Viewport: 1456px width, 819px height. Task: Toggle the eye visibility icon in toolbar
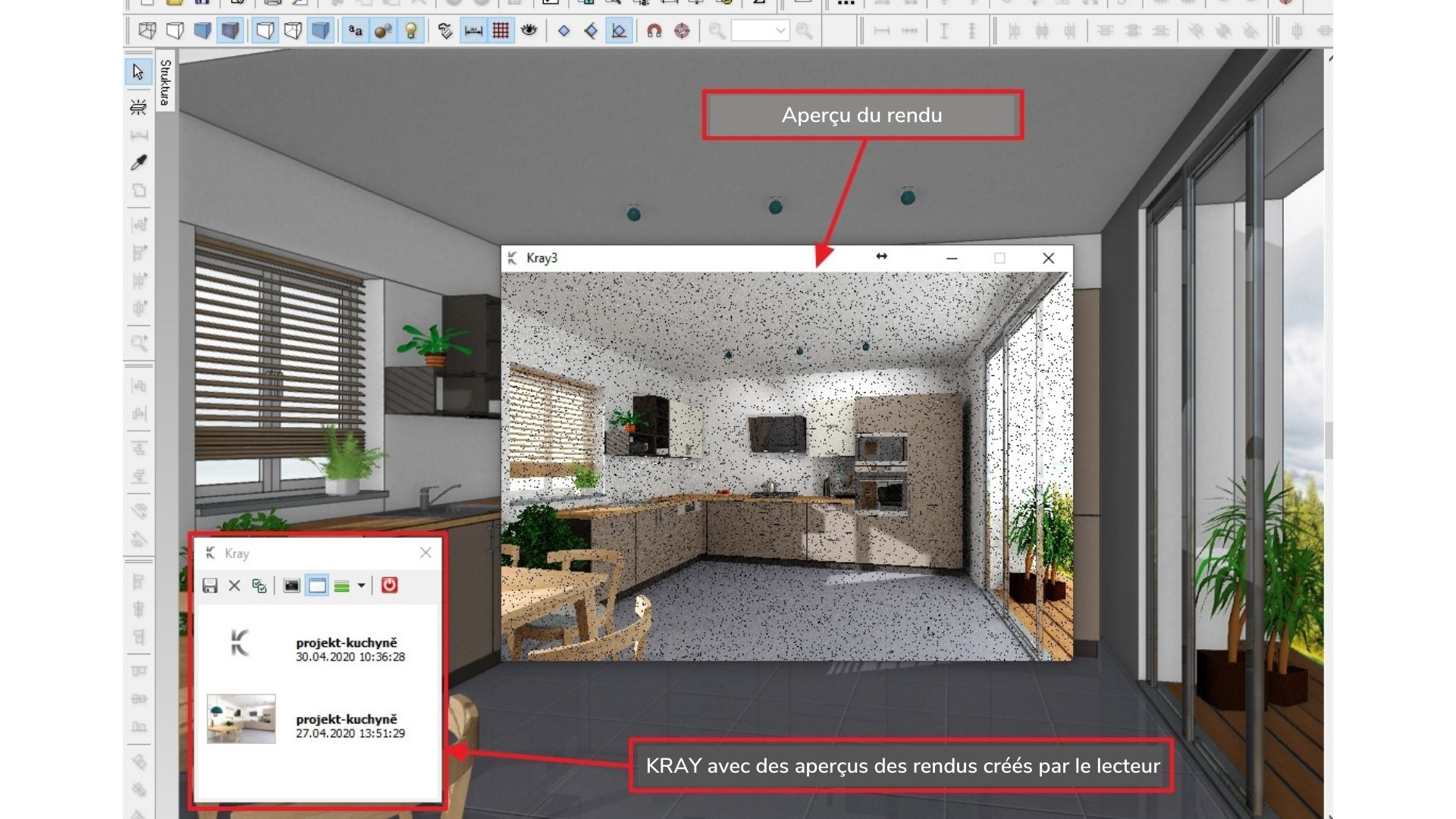coord(529,31)
